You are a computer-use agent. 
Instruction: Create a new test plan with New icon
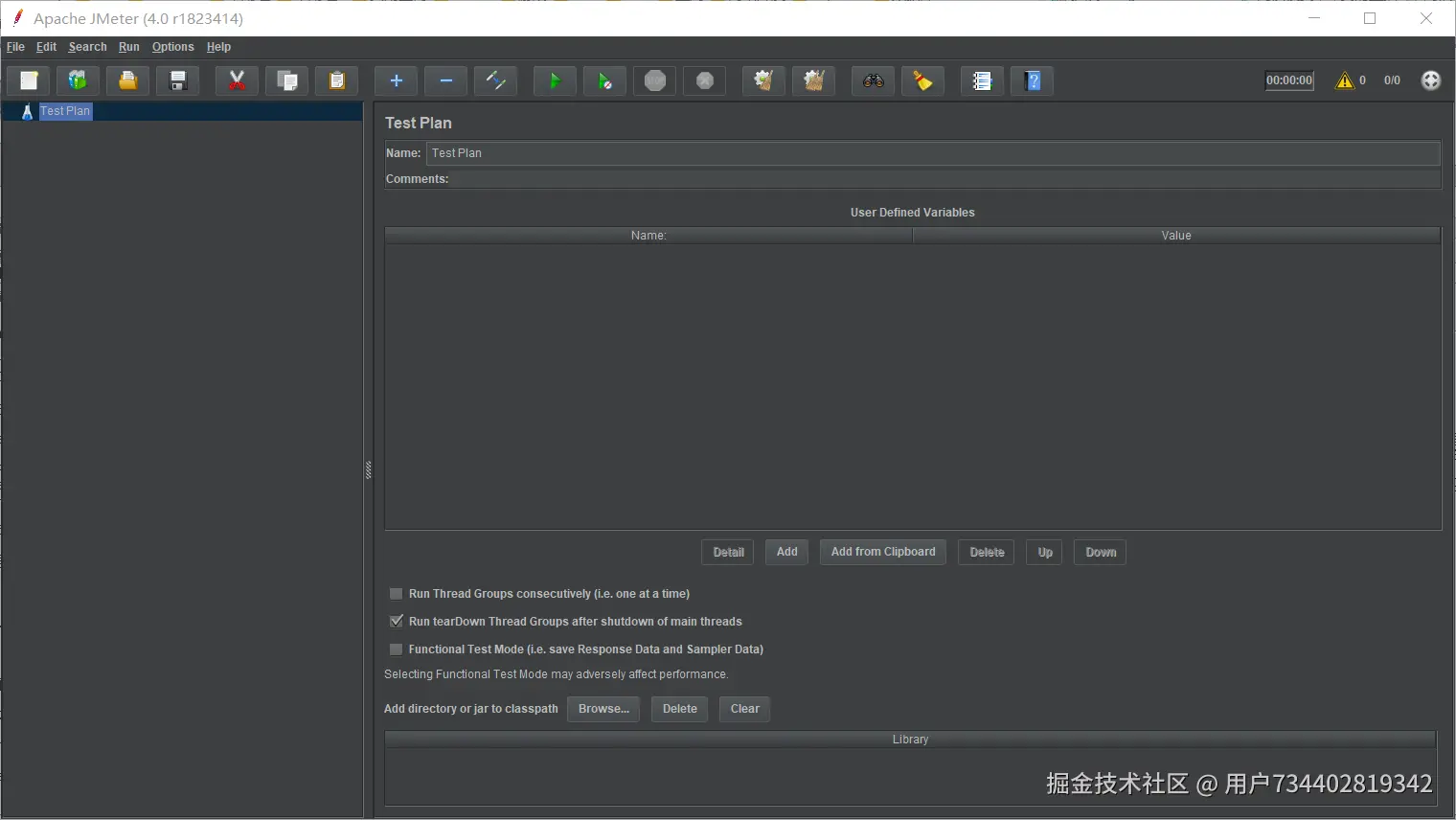[29, 81]
